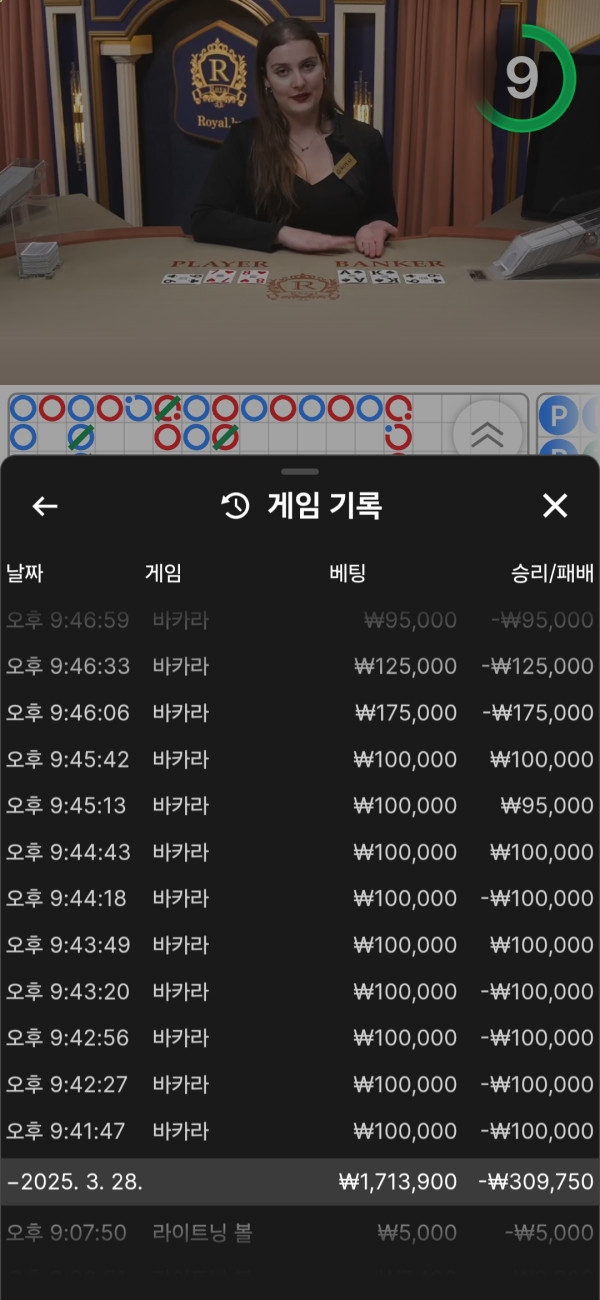Image resolution: width=600 pixels, height=1300 pixels.
Task: Click the 승리/패배 column header
Action: (x=552, y=573)
